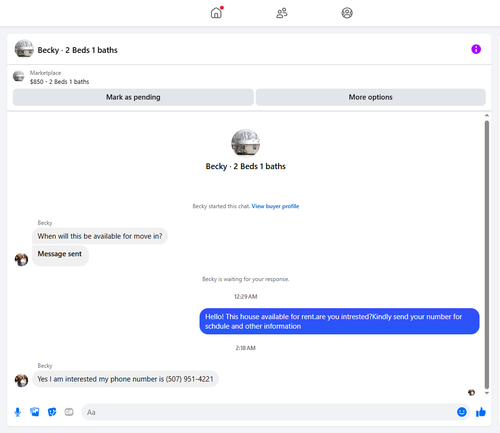The image size is (500, 433).
Task: Open the Marketplace listing small thumbnail
Action: [x=19, y=76]
